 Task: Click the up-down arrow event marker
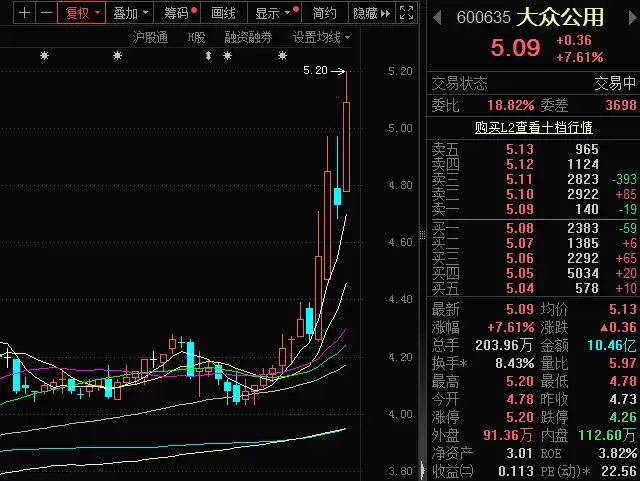[209, 56]
